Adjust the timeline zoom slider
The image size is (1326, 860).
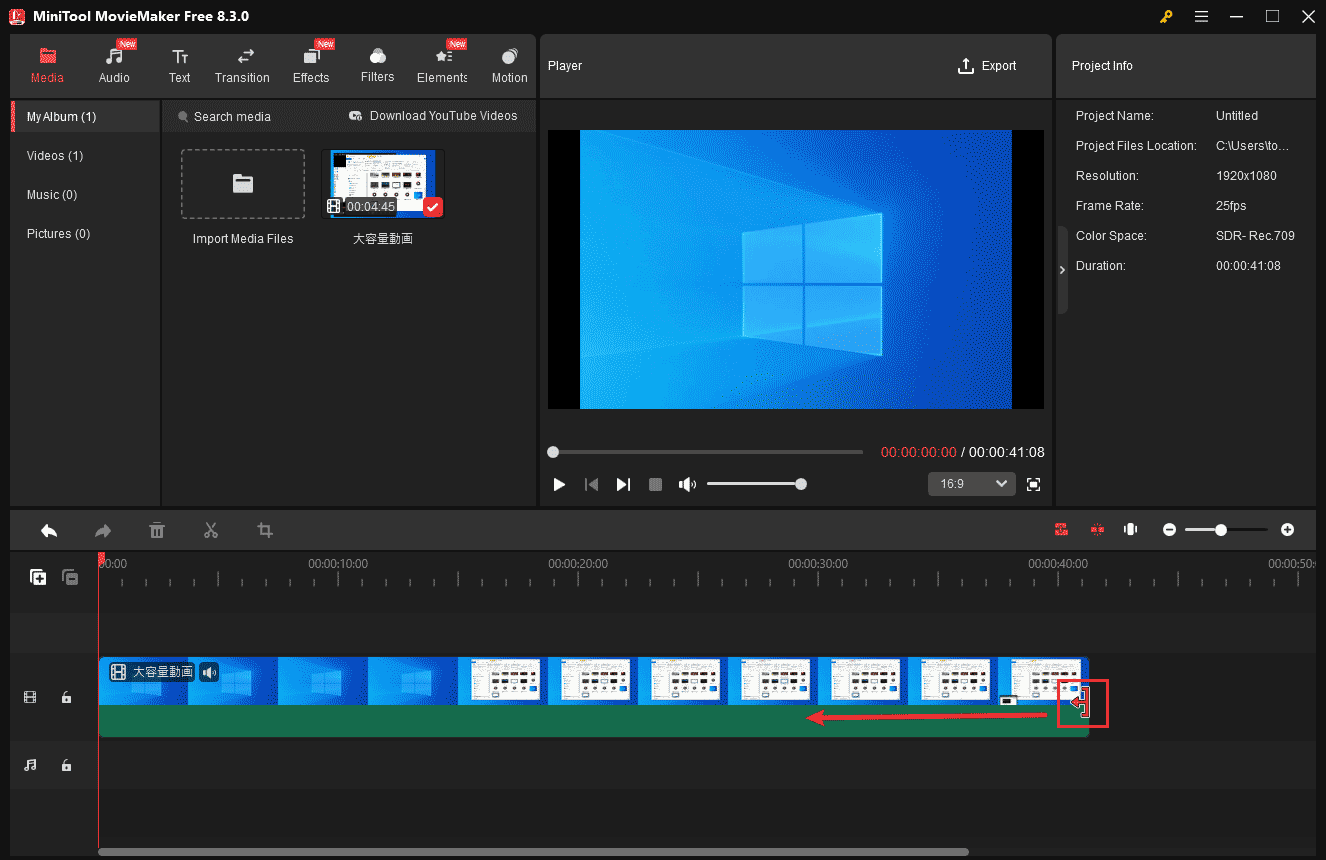click(x=1226, y=529)
